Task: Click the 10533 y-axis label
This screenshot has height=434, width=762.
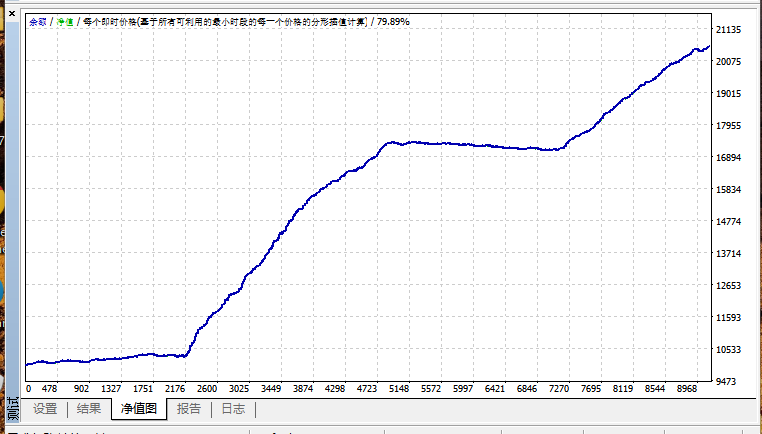Action: 728,350
